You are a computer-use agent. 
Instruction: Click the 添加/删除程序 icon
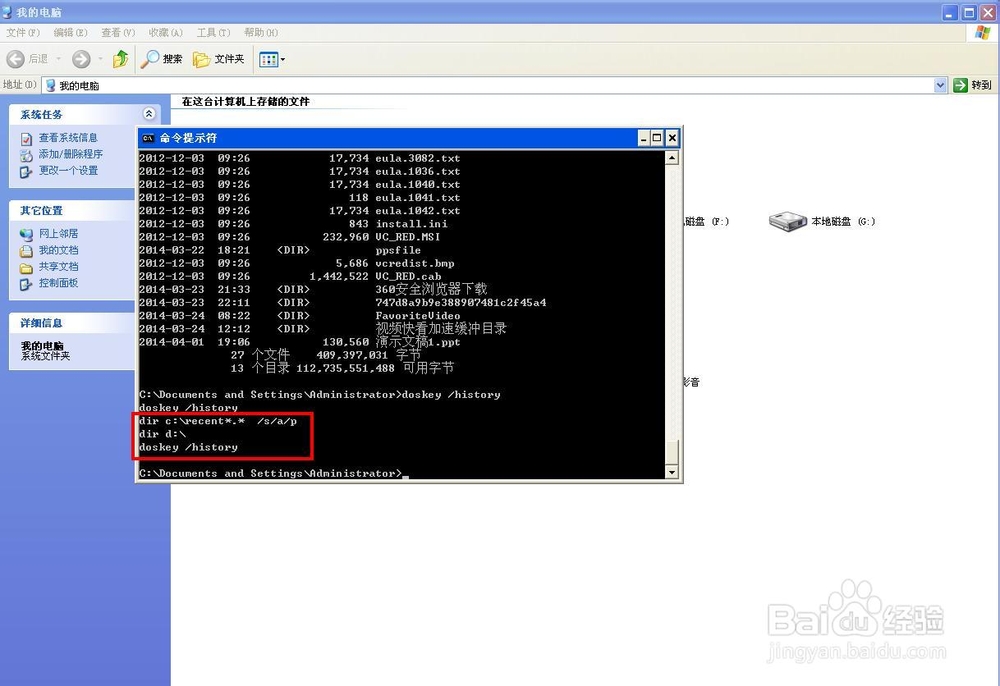point(26,155)
